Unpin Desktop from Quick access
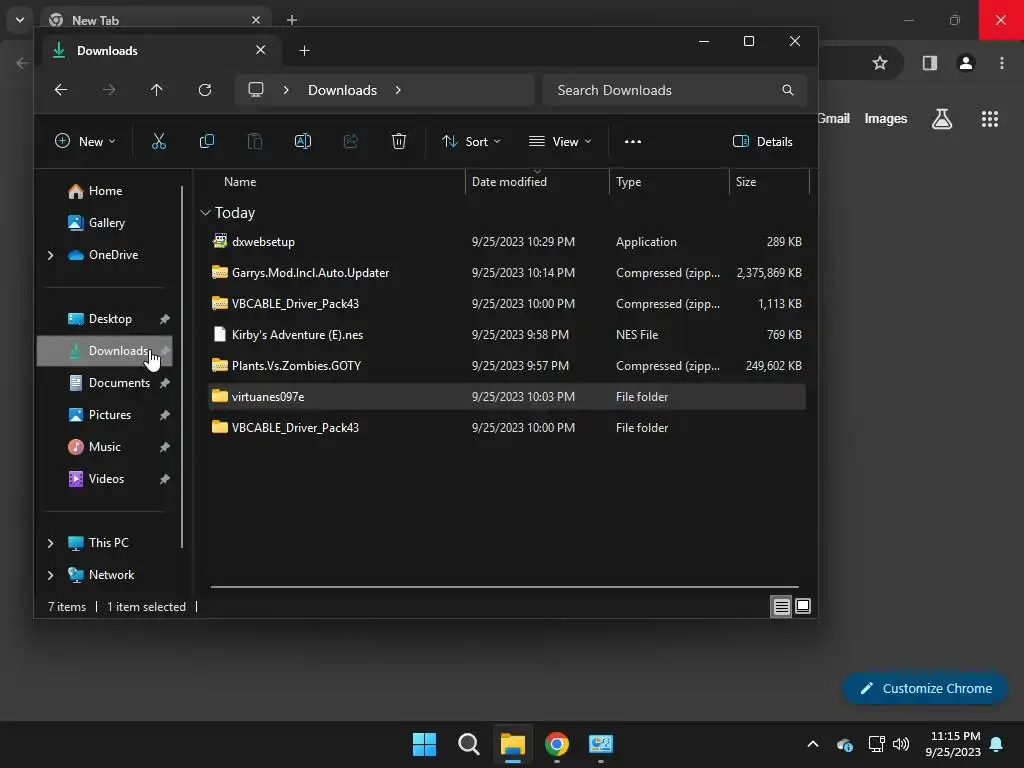The height and width of the screenshot is (768, 1024). tap(165, 319)
